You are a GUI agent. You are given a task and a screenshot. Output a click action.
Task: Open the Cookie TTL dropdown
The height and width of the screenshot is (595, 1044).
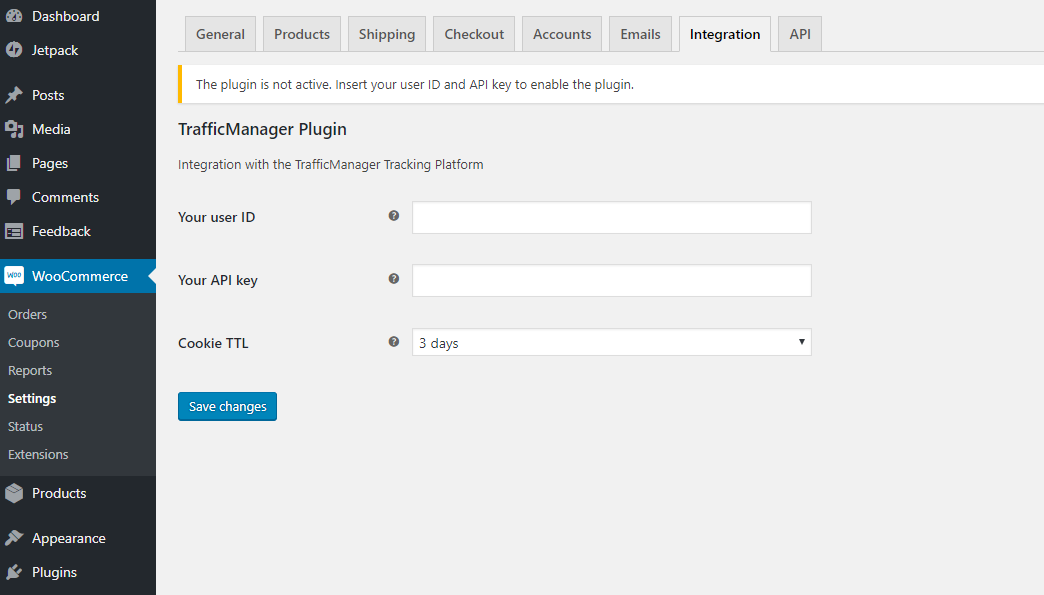coord(611,342)
